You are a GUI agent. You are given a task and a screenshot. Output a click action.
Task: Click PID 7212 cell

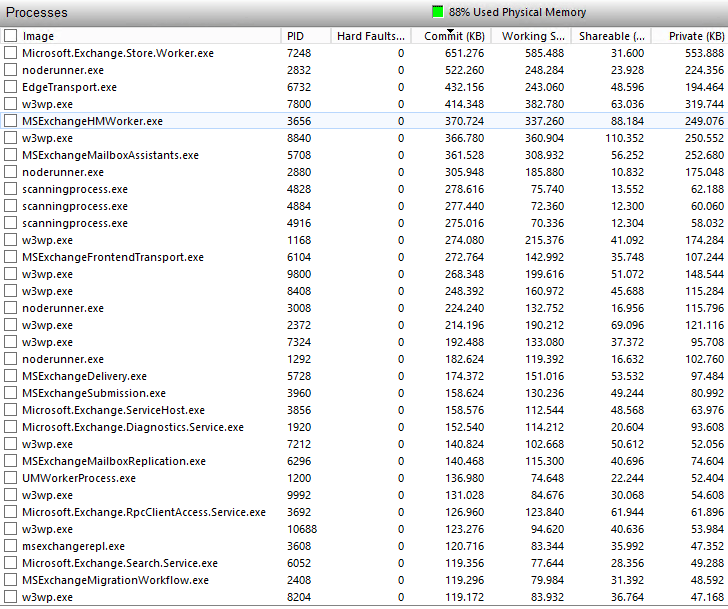pyautogui.click(x=299, y=444)
